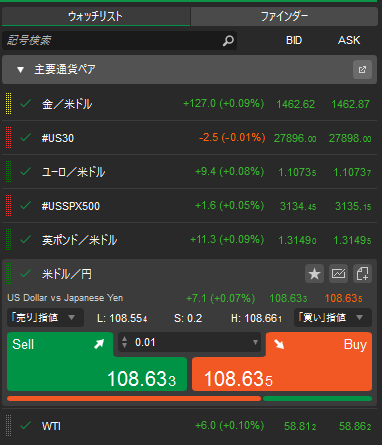Select the 金/米ドル row name
This screenshot has height=445, width=384.
click(x=67, y=104)
